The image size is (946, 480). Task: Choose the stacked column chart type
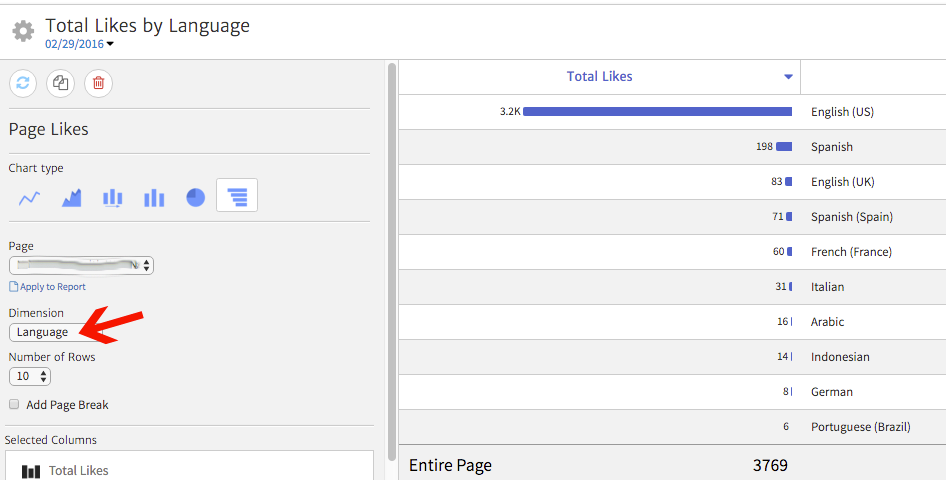[x=112, y=197]
